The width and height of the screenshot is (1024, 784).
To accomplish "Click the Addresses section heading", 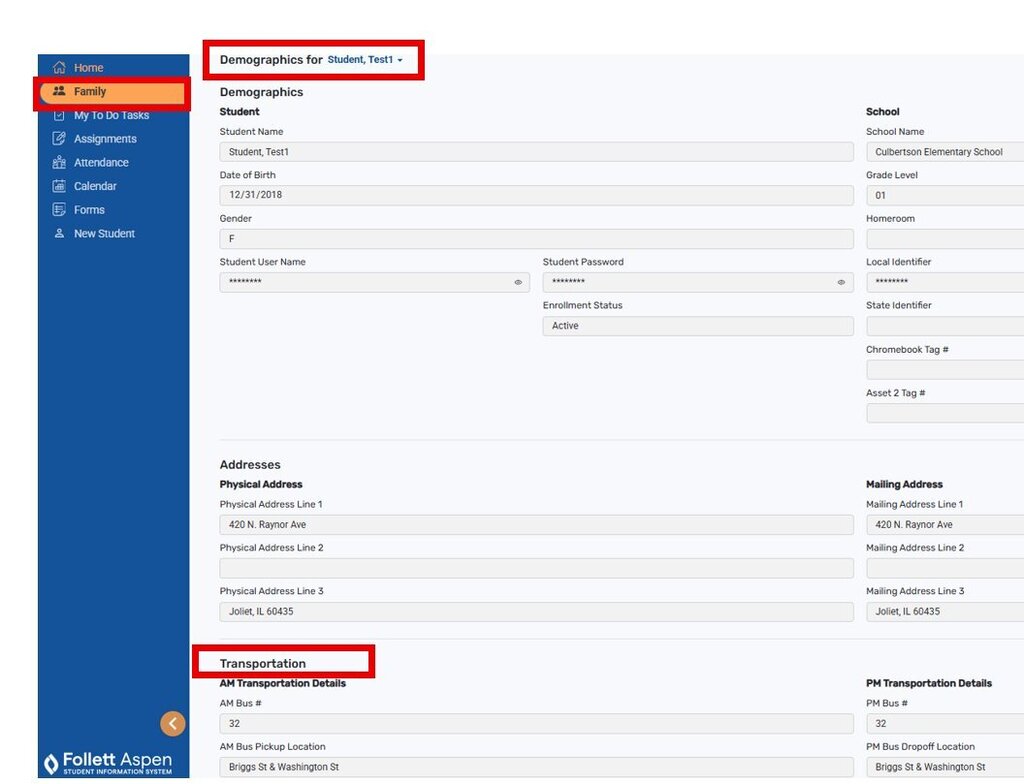I will [250, 465].
